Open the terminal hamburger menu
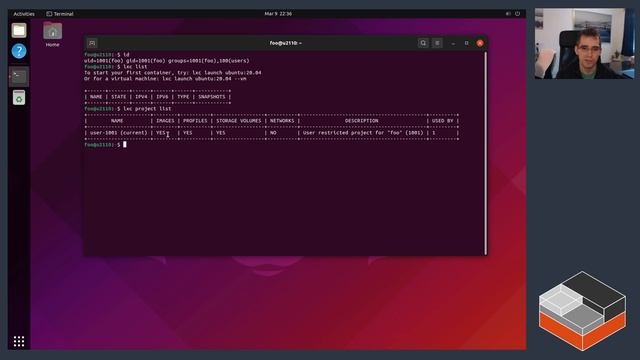The image size is (640, 360). tap(437, 43)
